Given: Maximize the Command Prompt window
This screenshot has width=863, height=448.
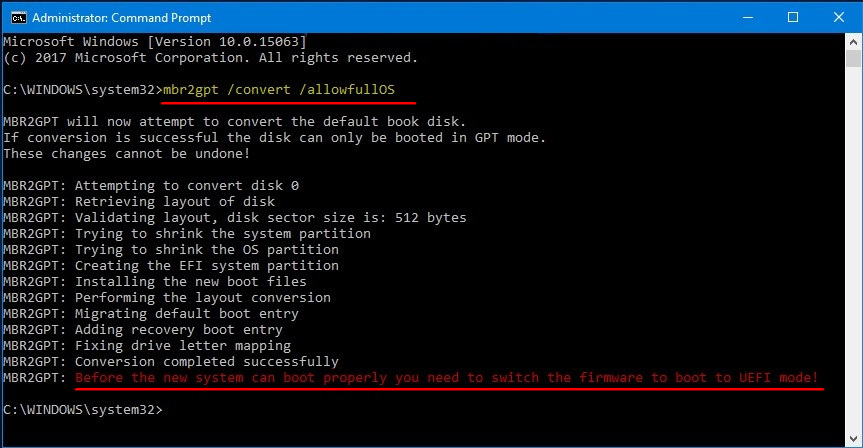Looking at the screenshot, I should coord(793,18).
